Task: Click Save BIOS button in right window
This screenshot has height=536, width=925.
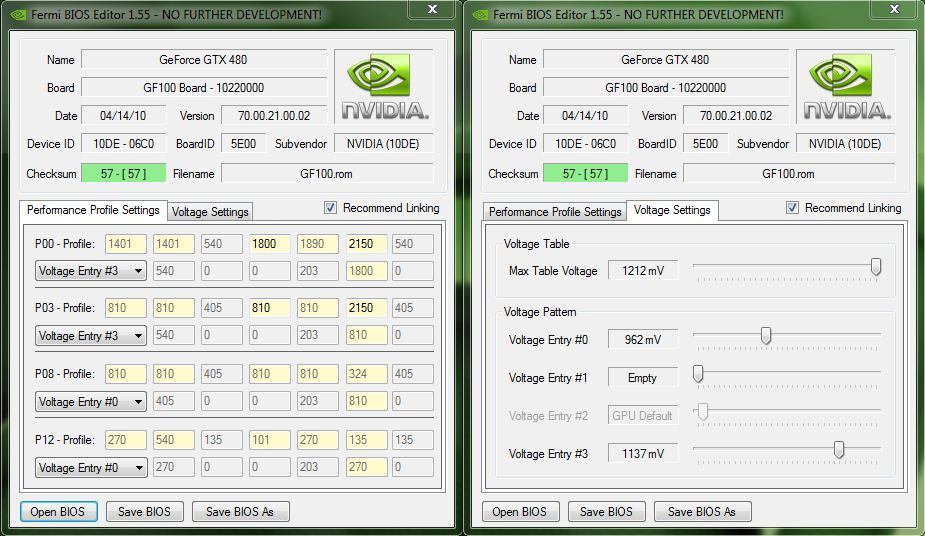Action: 606,511
